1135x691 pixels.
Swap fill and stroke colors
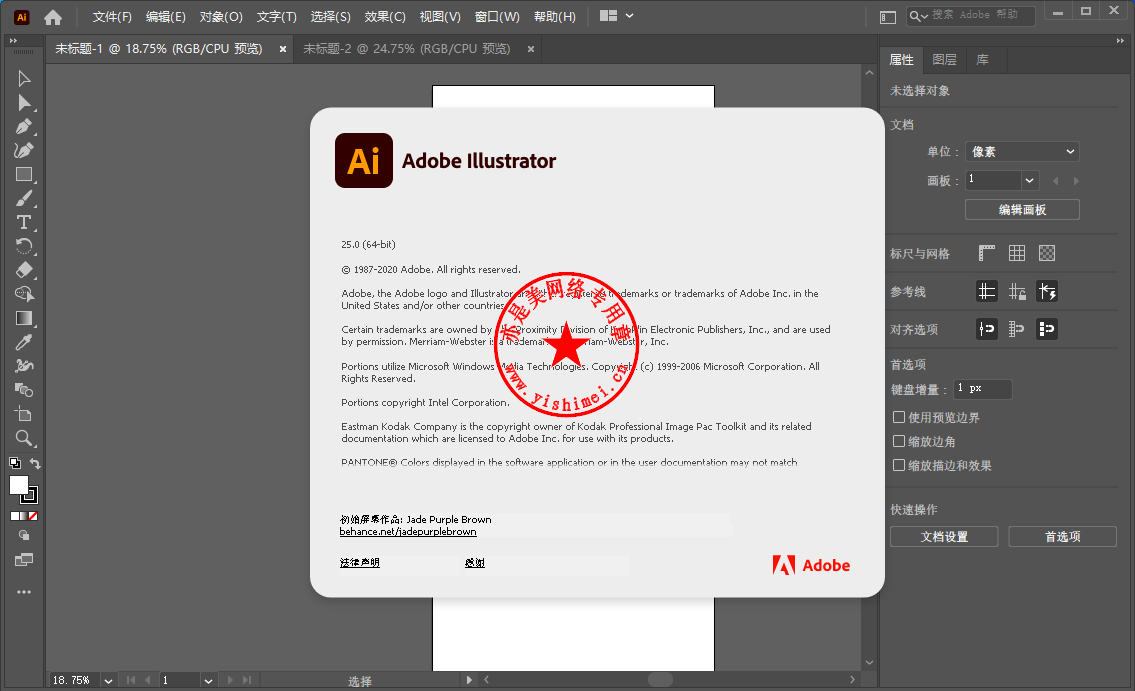[35, 463]
